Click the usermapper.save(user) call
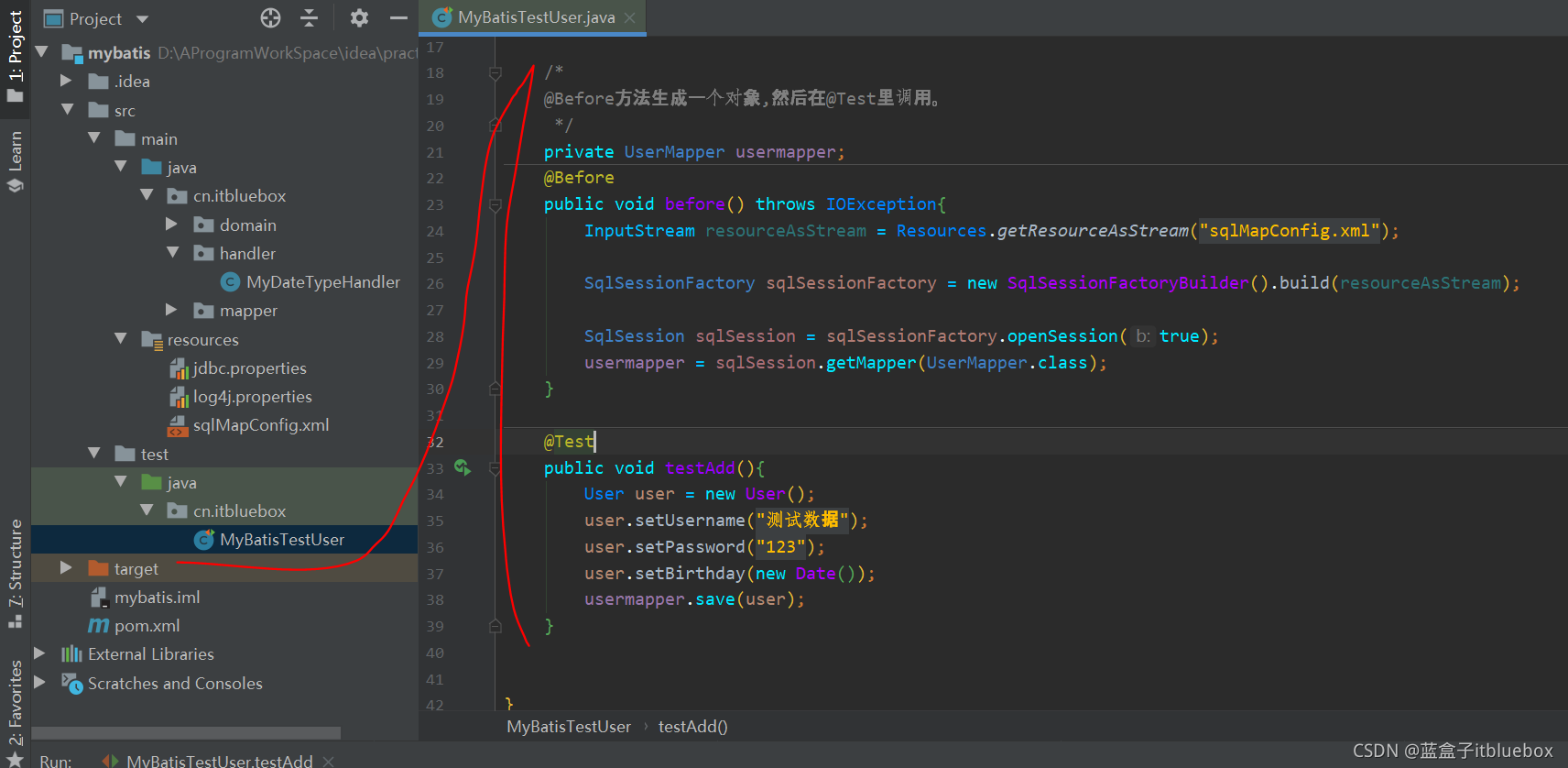1568x768 pixels. point(694,599)
